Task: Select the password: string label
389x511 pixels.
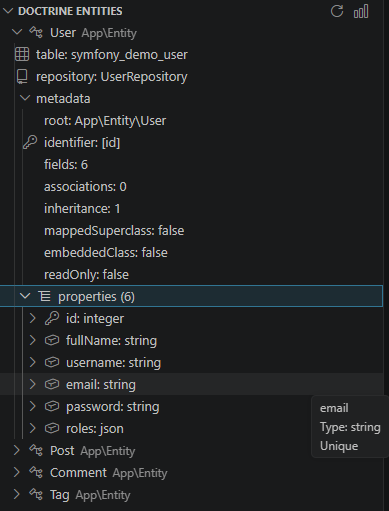Action: point(113,407)
